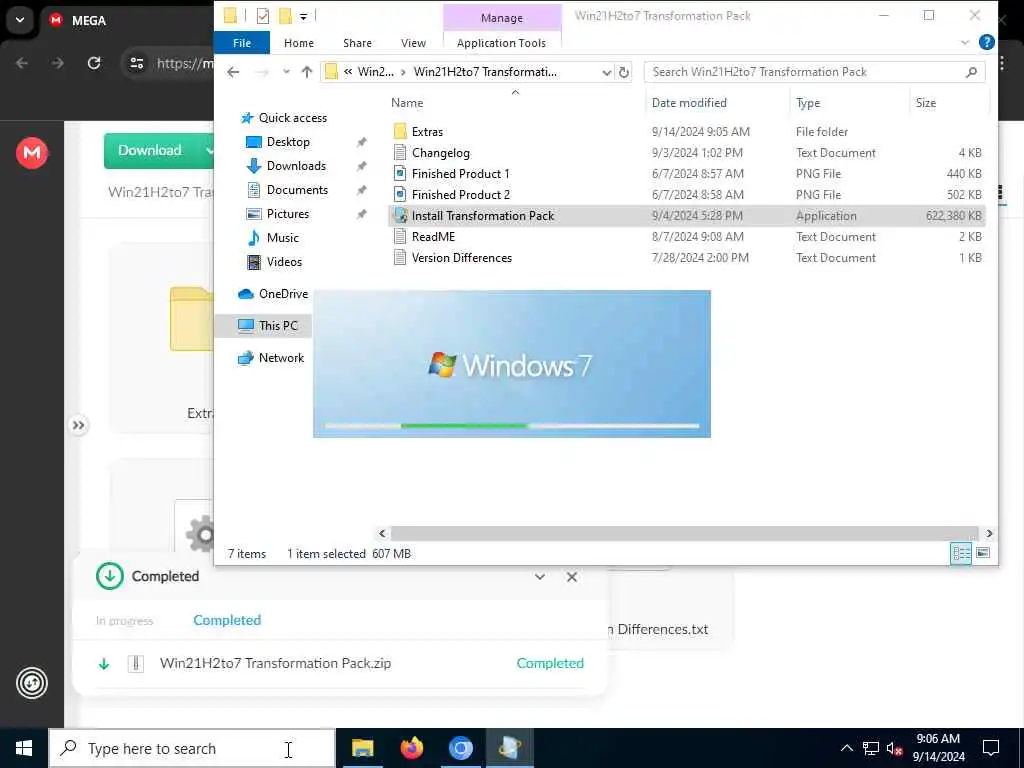Viewport: 1024px width, 768px height.
Task: Click the completed zip download entry
Action: pyautogui.click(x=340, y=664)
